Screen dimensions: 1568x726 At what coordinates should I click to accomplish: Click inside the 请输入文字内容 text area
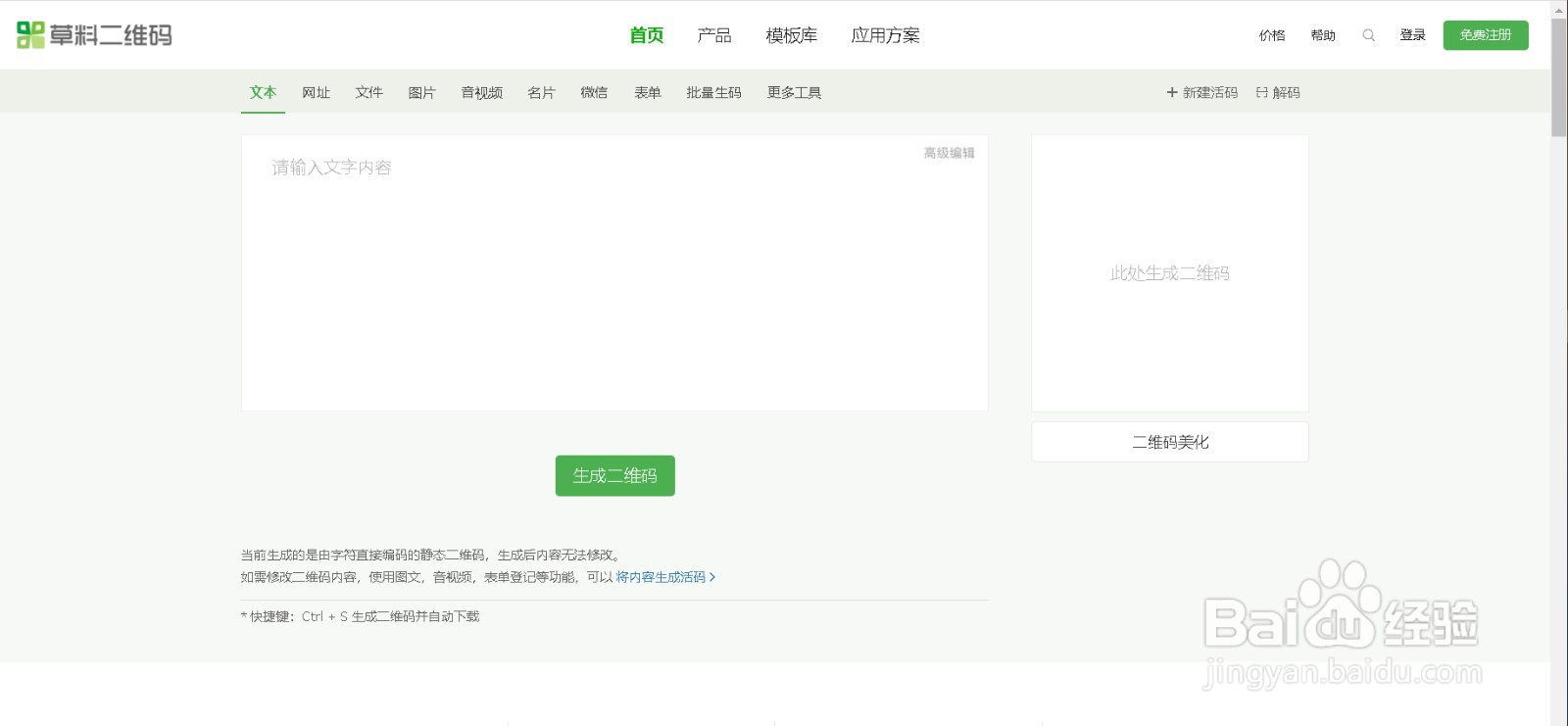tap(614, 273)
